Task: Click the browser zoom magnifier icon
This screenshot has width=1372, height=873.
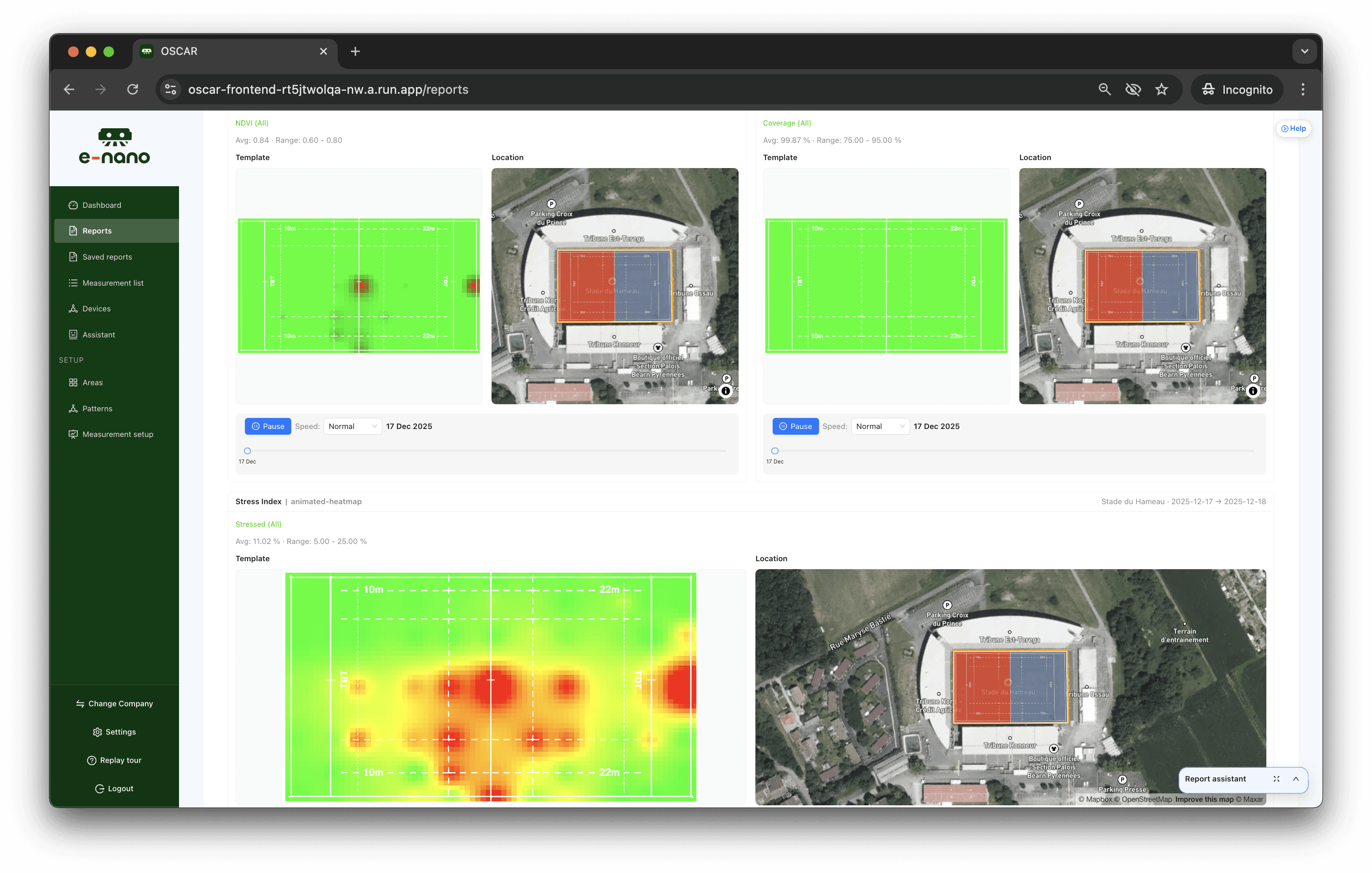Action: tap(1104, 89)
